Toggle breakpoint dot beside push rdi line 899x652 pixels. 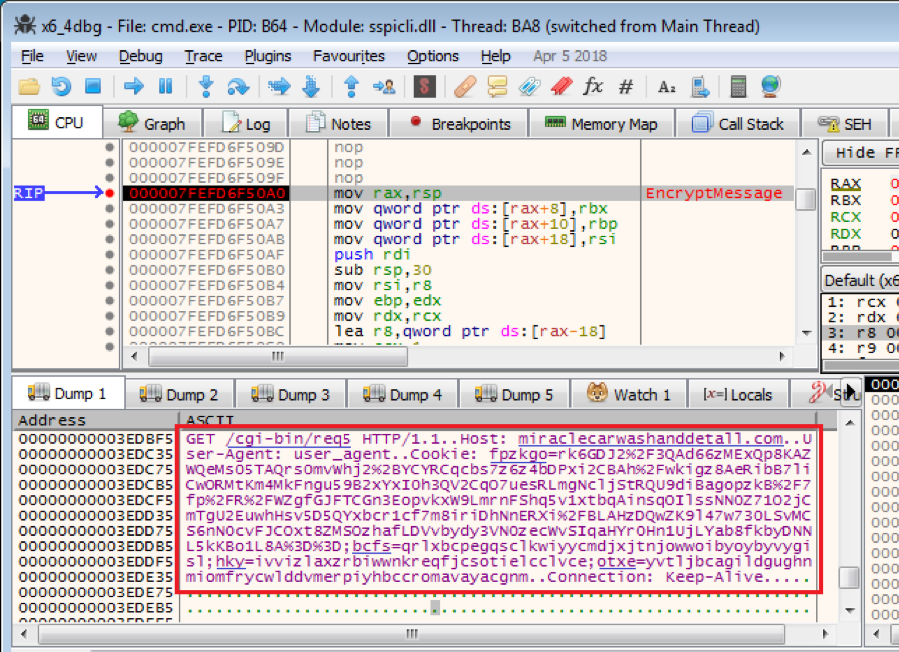(x=109, y=255)
